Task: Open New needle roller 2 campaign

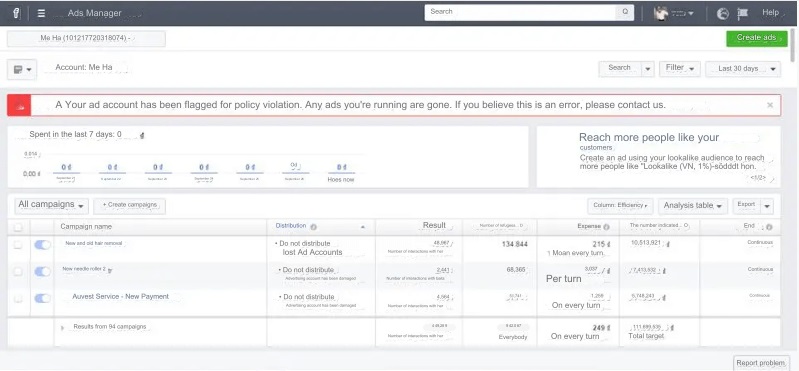Action: click(x=84, y=269)
